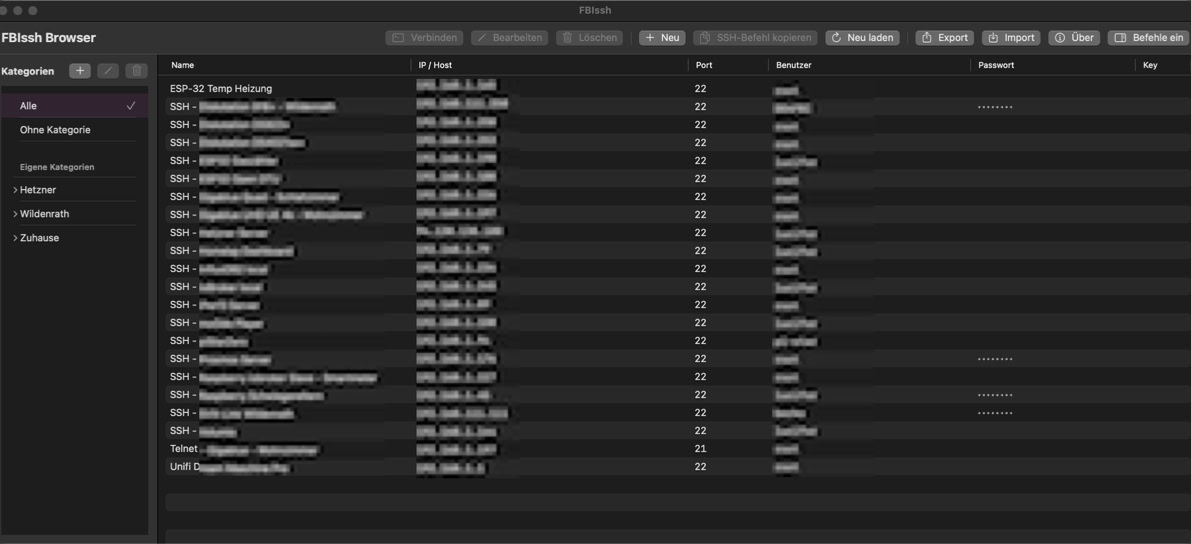
Task: Open the Export function
Action: tap(944, 38)
